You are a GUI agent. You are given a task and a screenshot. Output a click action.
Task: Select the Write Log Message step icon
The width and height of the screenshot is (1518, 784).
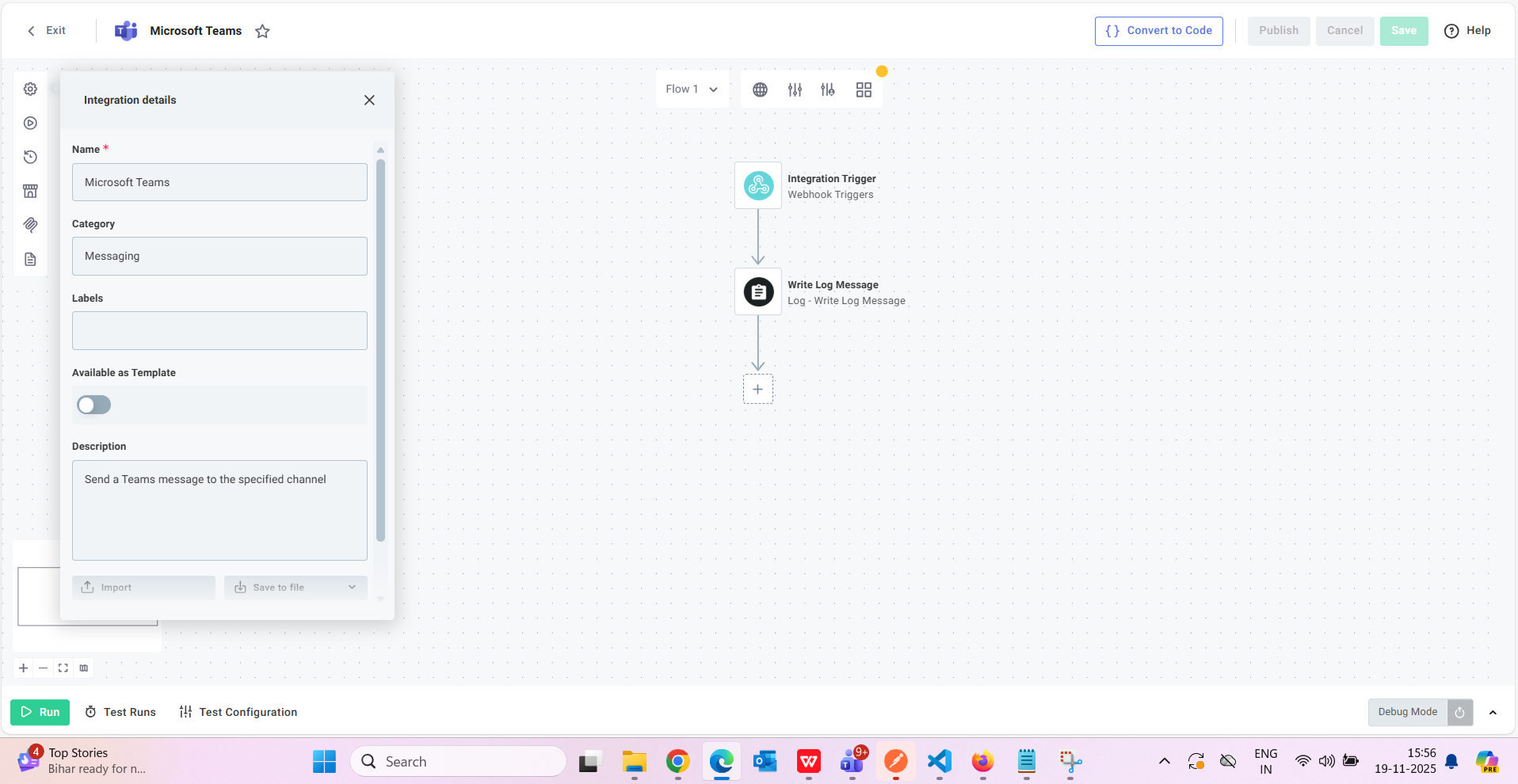pyautogui.click(x=758, y=292)
